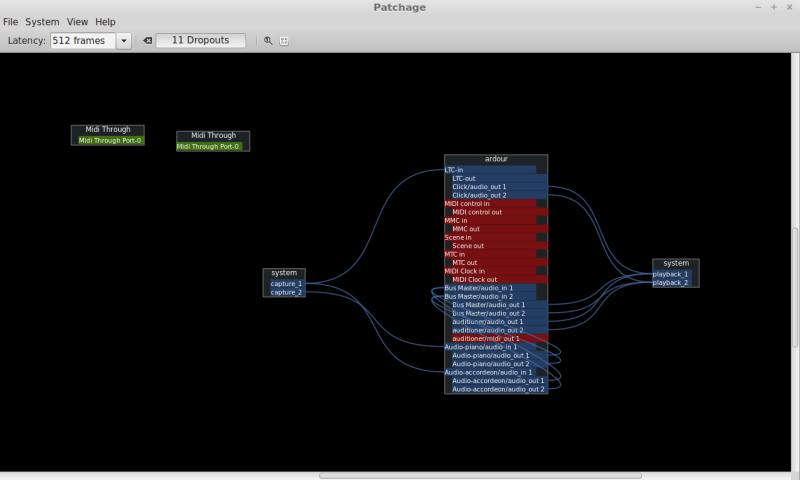This screenshot has width=800, height=480.
Task: Select the ardour module title
Action: point(496,160)
